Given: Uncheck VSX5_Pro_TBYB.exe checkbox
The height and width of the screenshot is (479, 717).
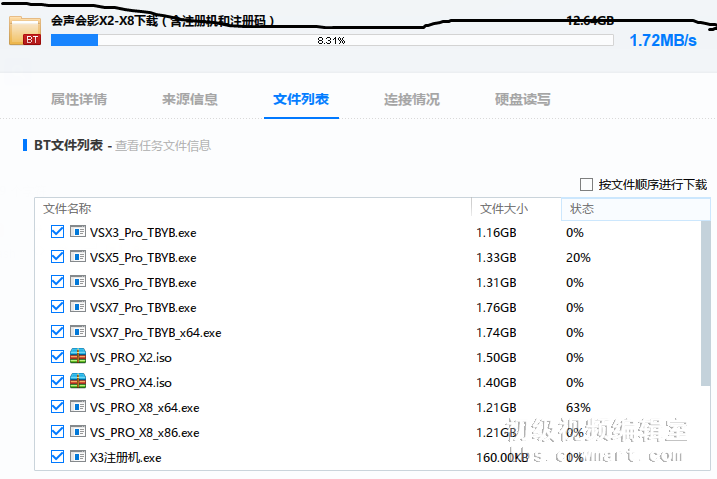Looking at the screenshot, I should pos(57,256).
